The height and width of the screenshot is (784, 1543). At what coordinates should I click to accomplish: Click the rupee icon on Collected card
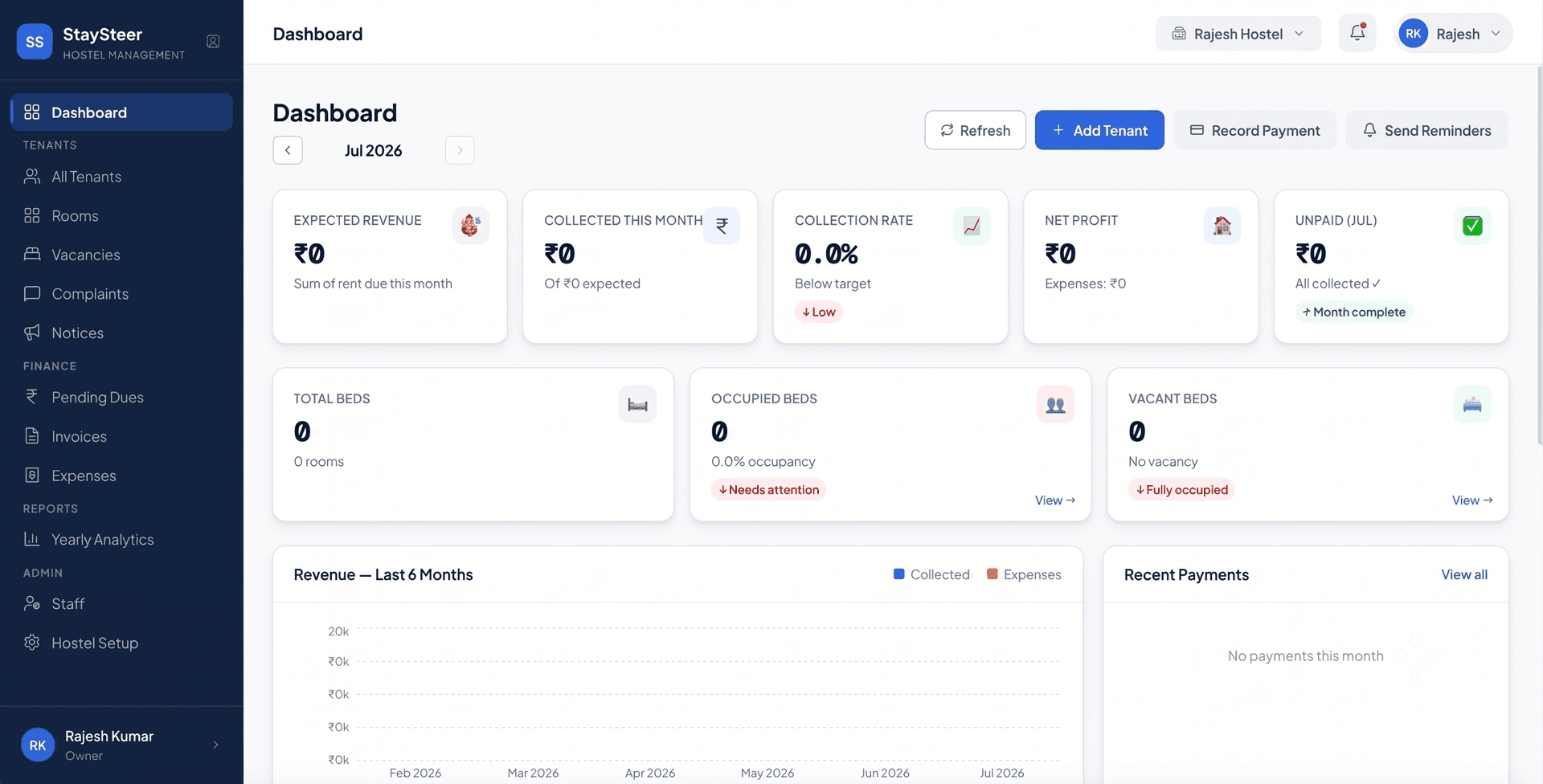[722, 226]
